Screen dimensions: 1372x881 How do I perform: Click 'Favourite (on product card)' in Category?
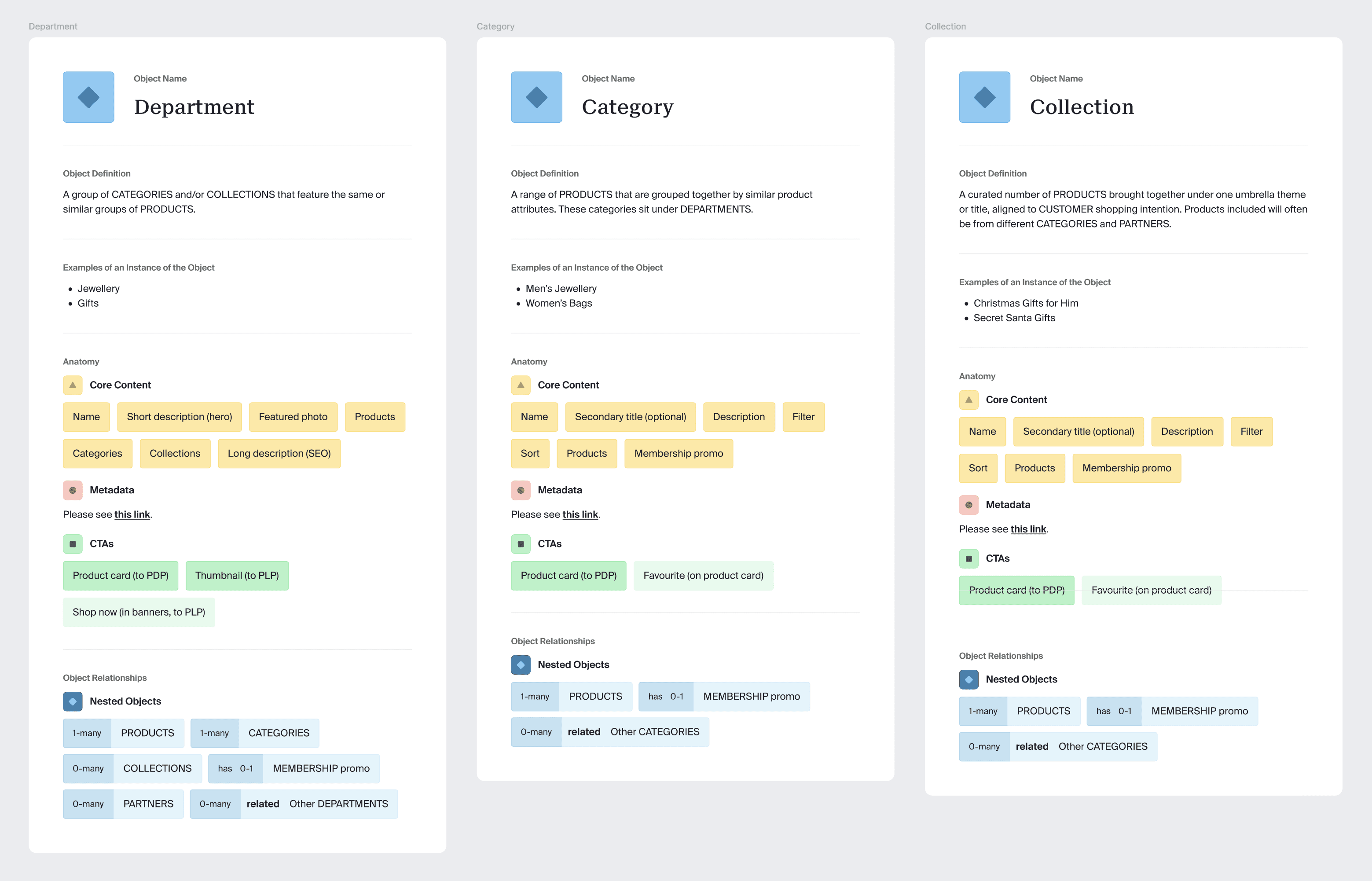[703, 576]
